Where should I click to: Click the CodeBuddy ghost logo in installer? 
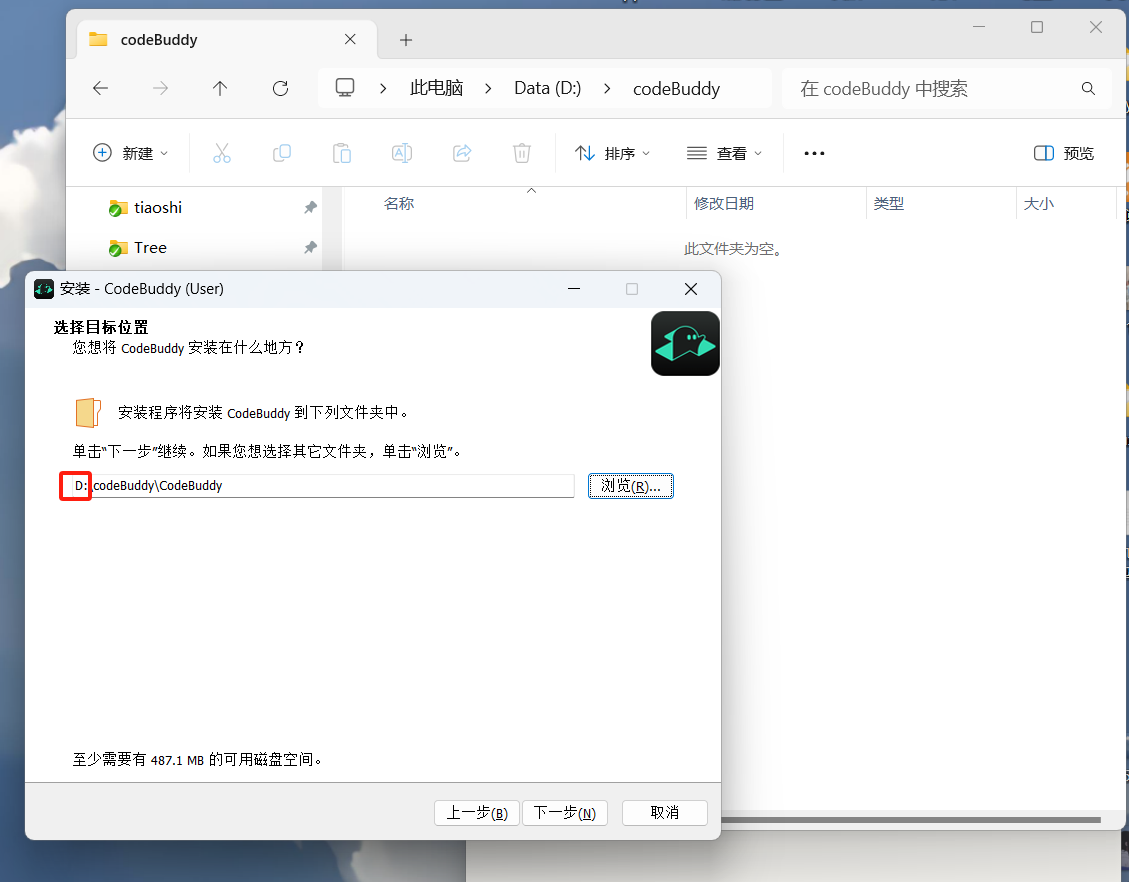685,343
